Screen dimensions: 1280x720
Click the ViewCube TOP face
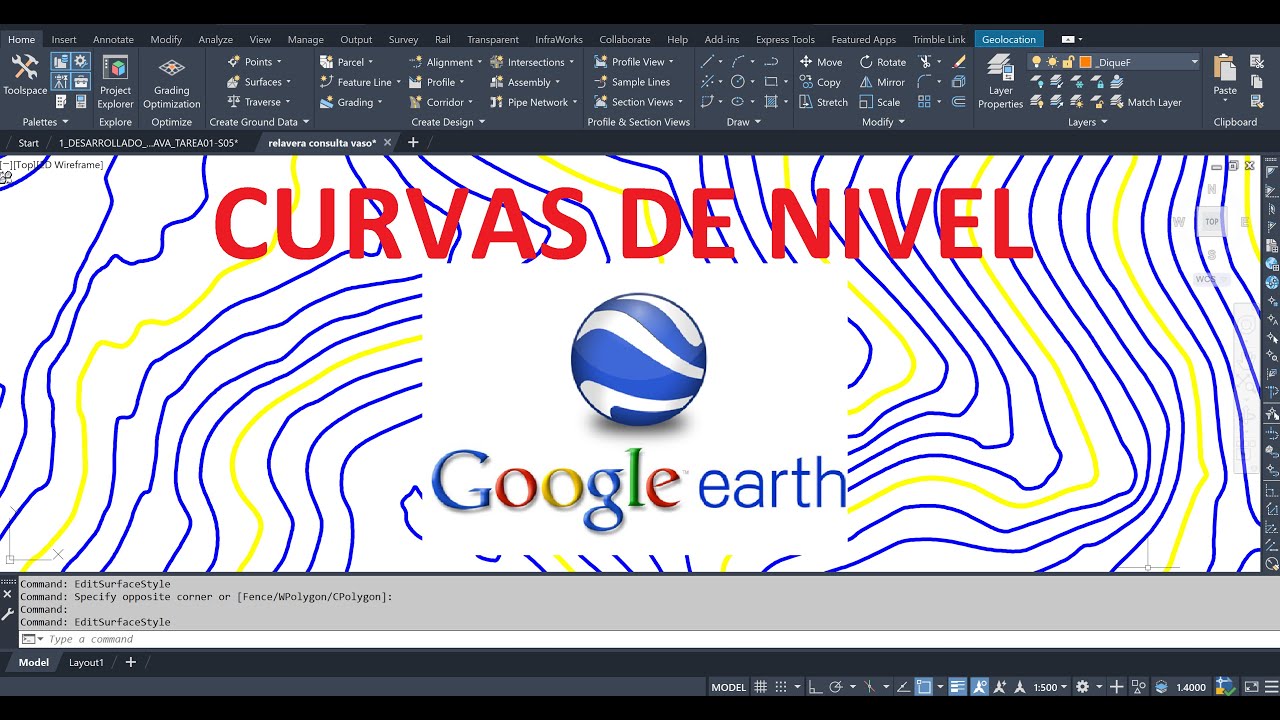point(1211,222)
